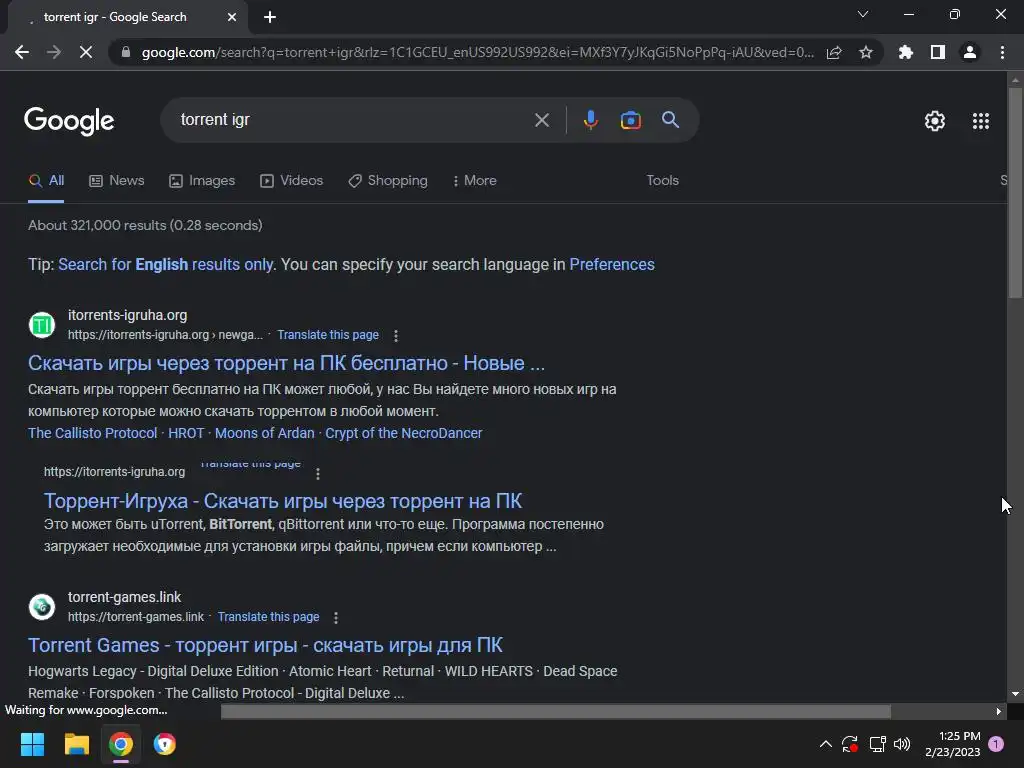
Task: Open the notification count badge
Action: (x=997, y=744)
